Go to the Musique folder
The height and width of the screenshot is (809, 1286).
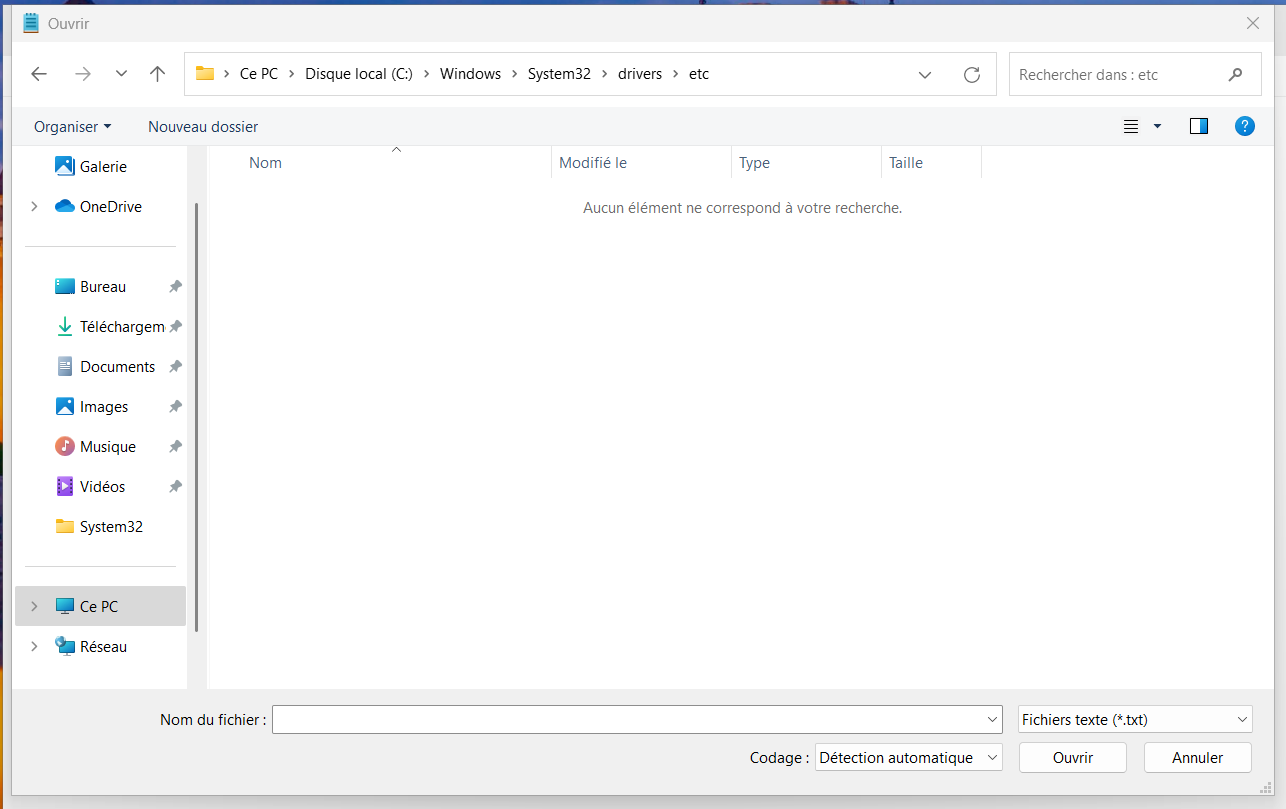click(107, 447)
